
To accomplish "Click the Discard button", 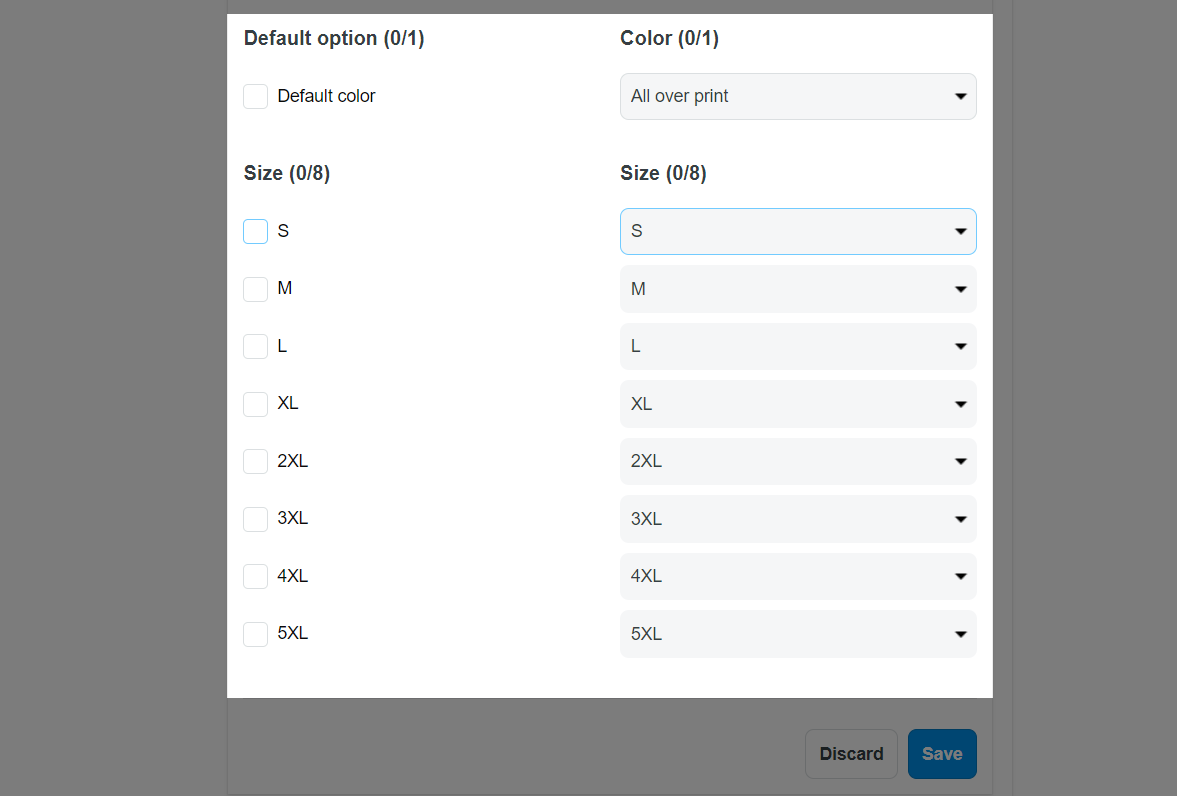I will [851, 754].
